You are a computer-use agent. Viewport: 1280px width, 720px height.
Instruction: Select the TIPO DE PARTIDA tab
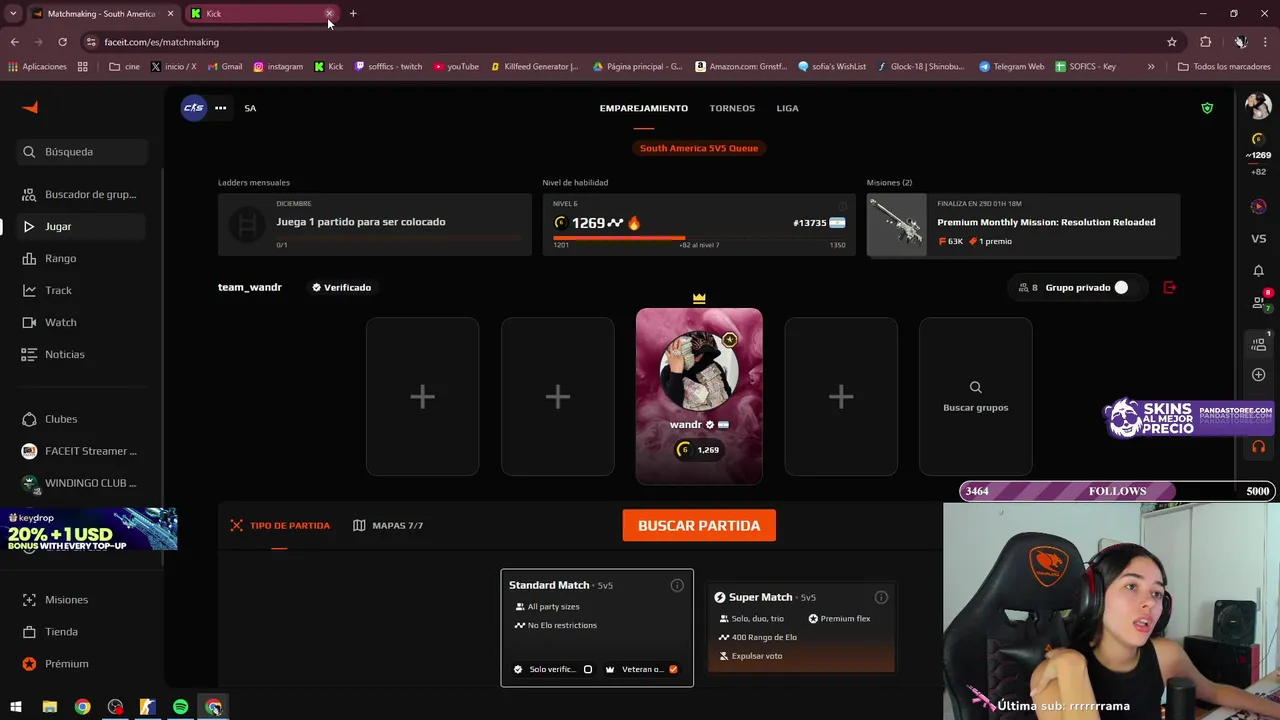[280, 525]
